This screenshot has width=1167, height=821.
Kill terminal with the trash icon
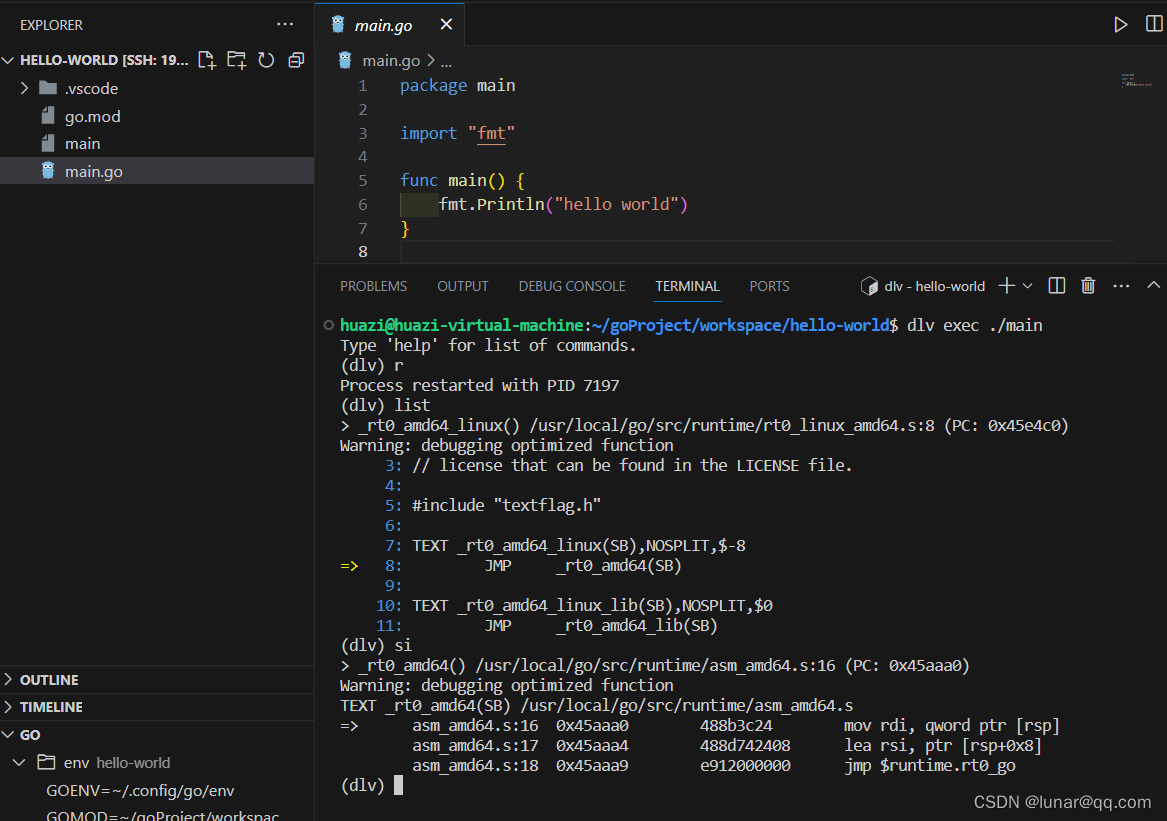[x=1088, y=286]
